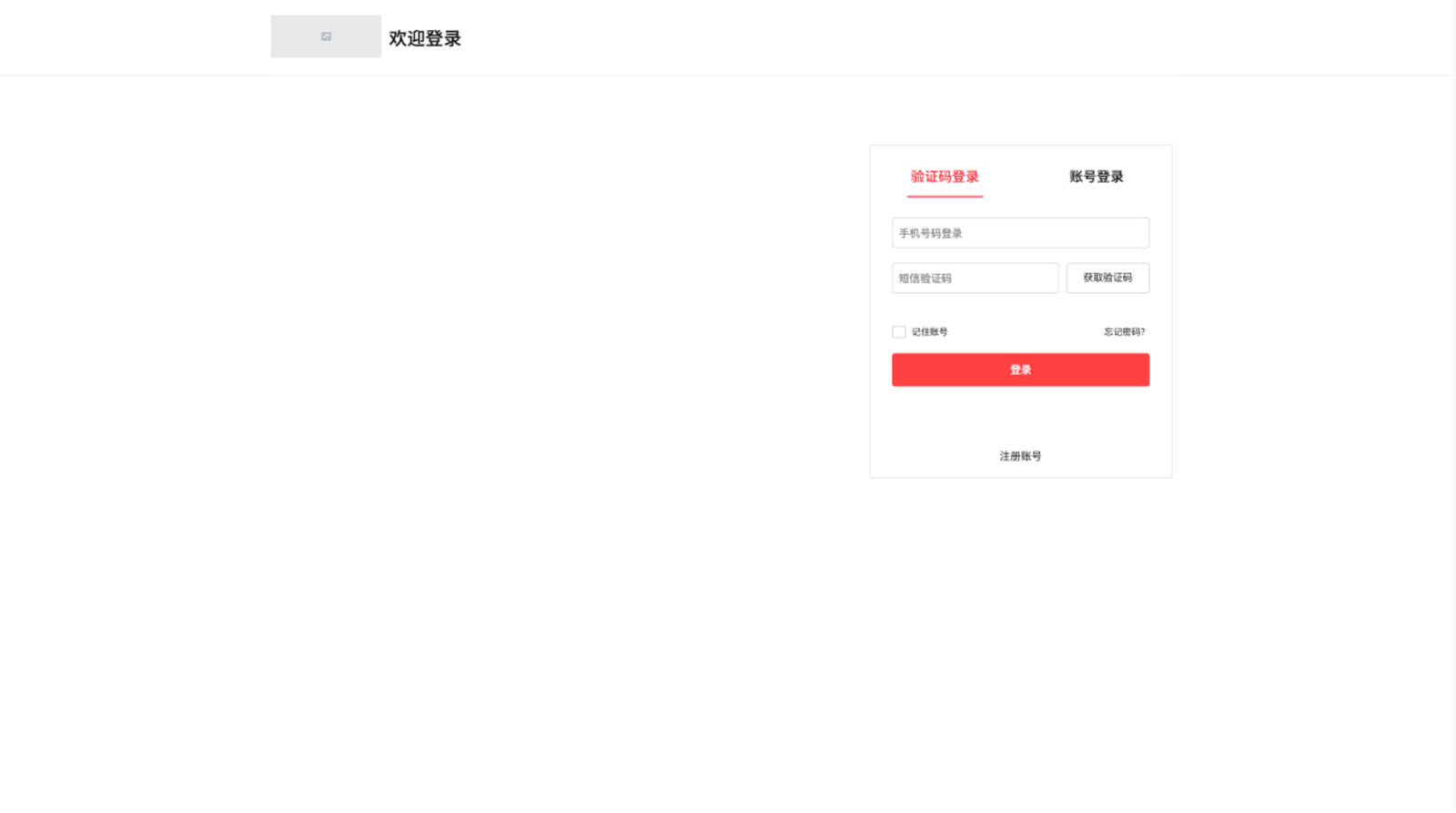Switch to the 验证码登录 tab
The height and width of the screenshot is (813, 1456).
[945, 177]
